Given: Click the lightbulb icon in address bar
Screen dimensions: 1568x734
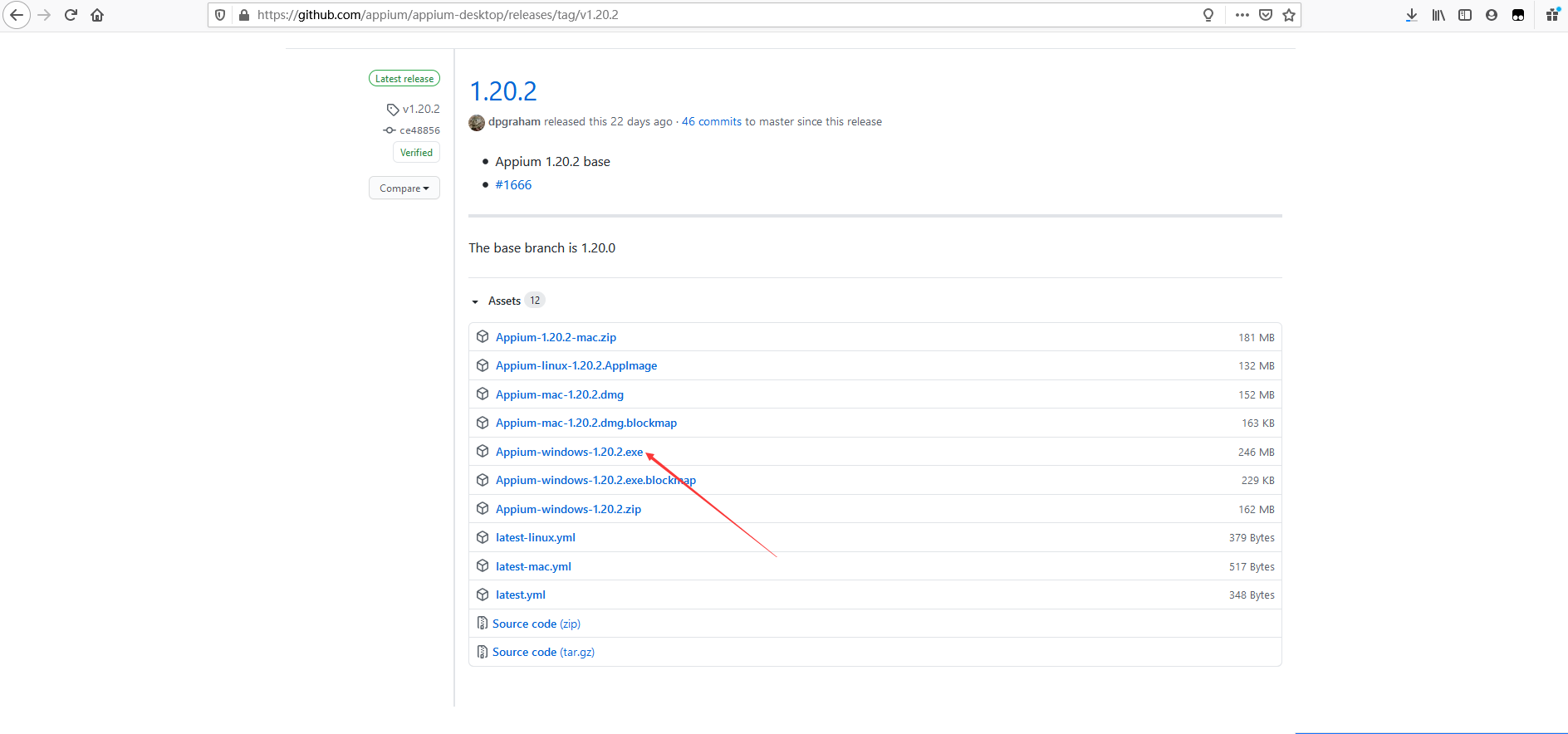Looking at the screenshot, I should pos(1208,15).
